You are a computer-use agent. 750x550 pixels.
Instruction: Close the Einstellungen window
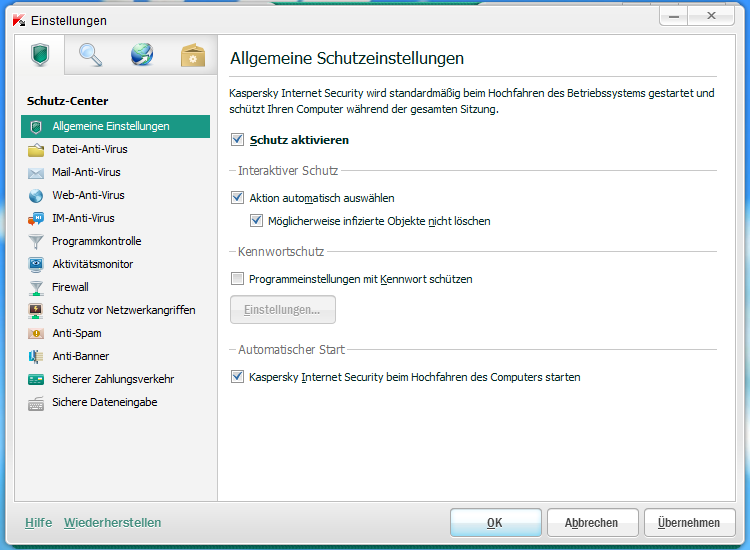pyautogui.click(x=711, y=16)
